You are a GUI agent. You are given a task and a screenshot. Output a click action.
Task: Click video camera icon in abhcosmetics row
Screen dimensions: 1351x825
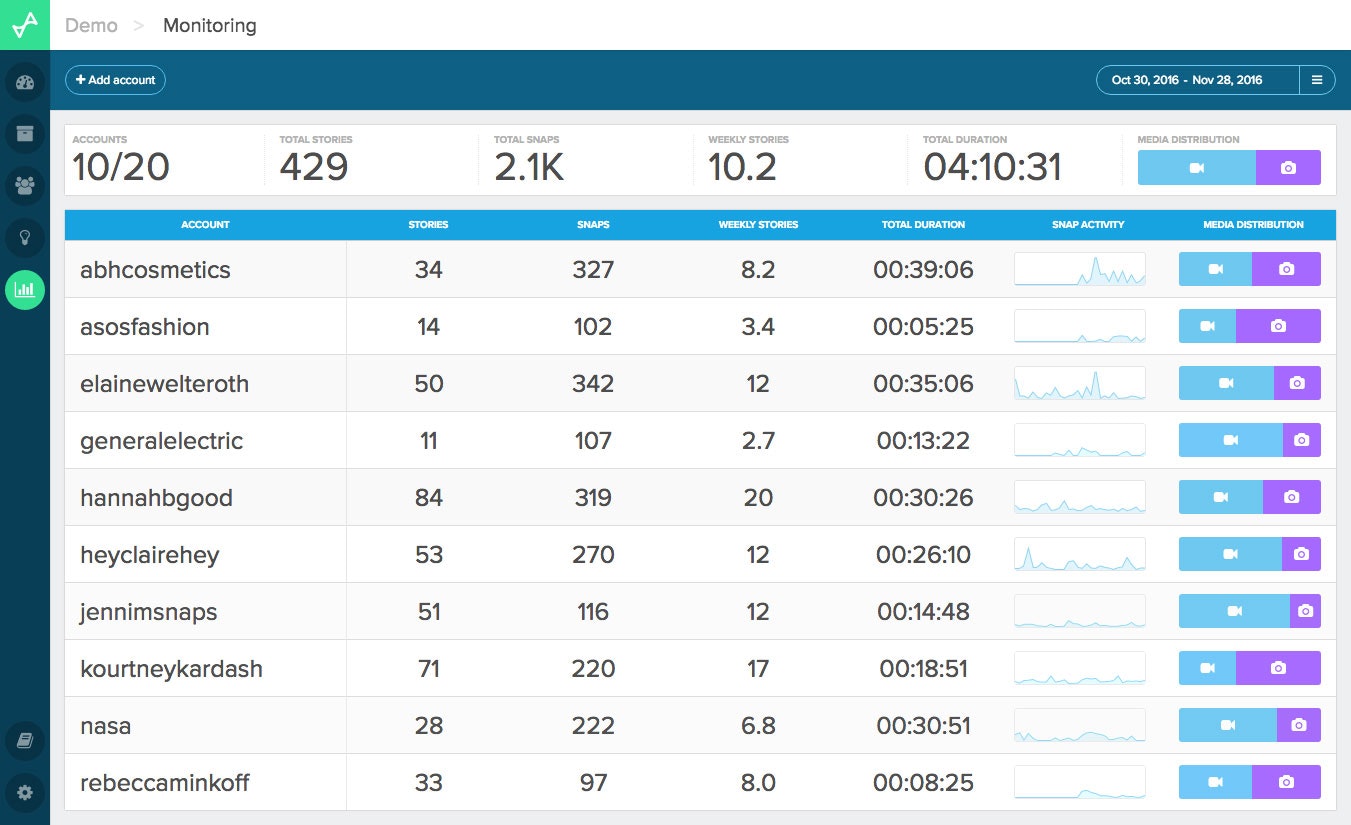pyautogui.click(x=1216, y=269)
